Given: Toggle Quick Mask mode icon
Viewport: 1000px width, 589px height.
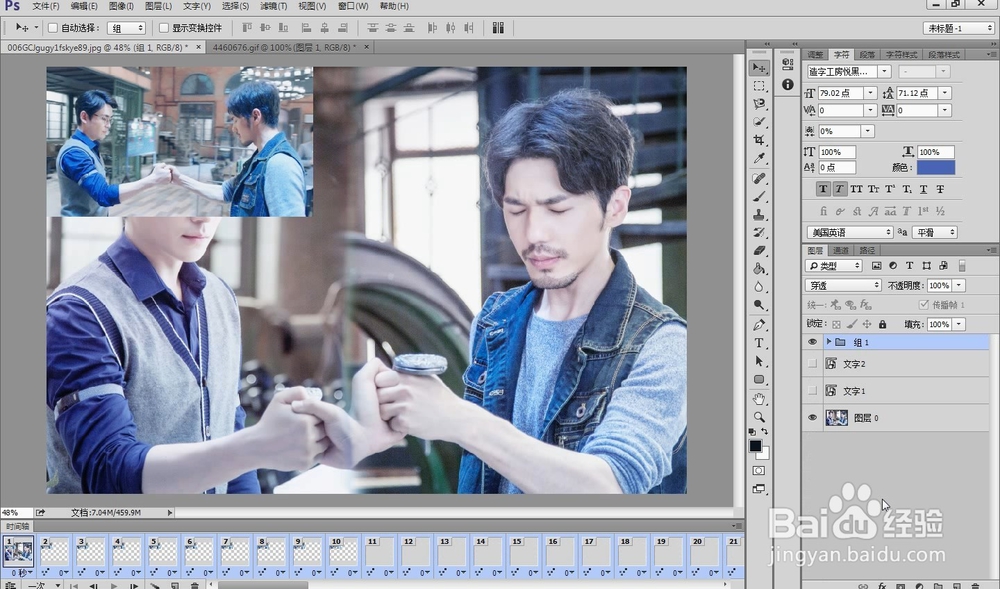Looking at the screenshot, I should coord(758,470).
